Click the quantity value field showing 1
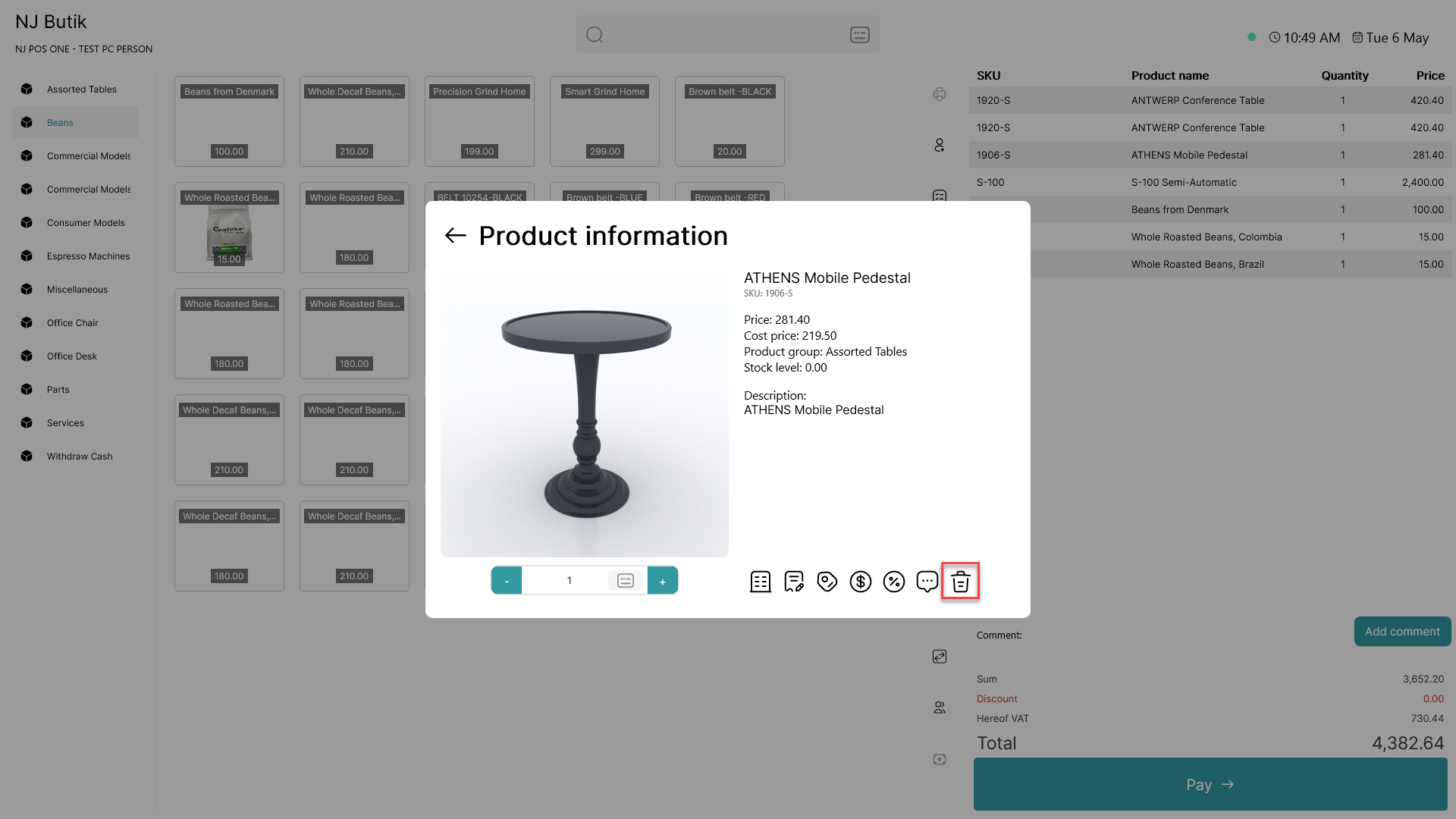1456x819 pixels. click(x=569, y=581)
